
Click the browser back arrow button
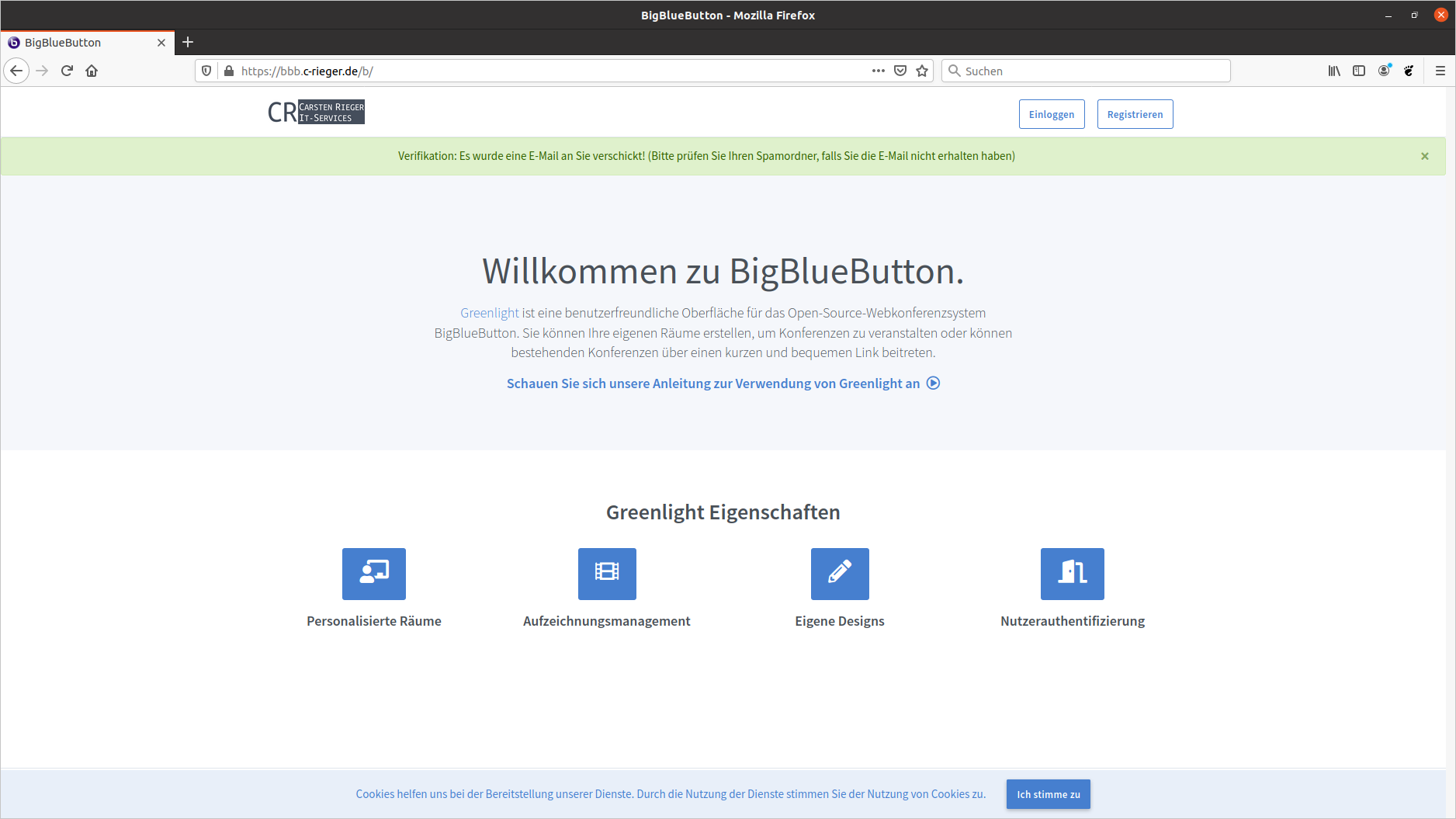(16, 71)
